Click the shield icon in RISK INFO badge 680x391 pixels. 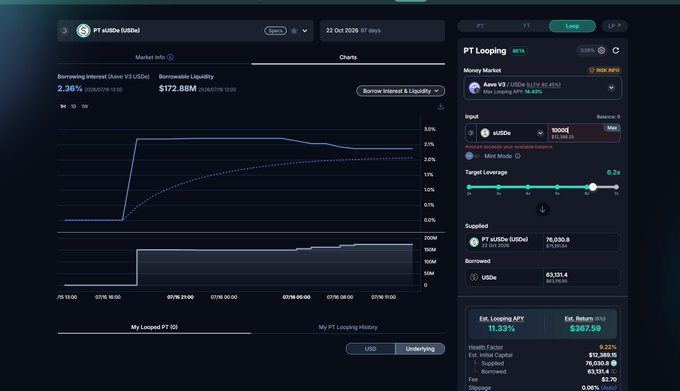pos(592,70)
